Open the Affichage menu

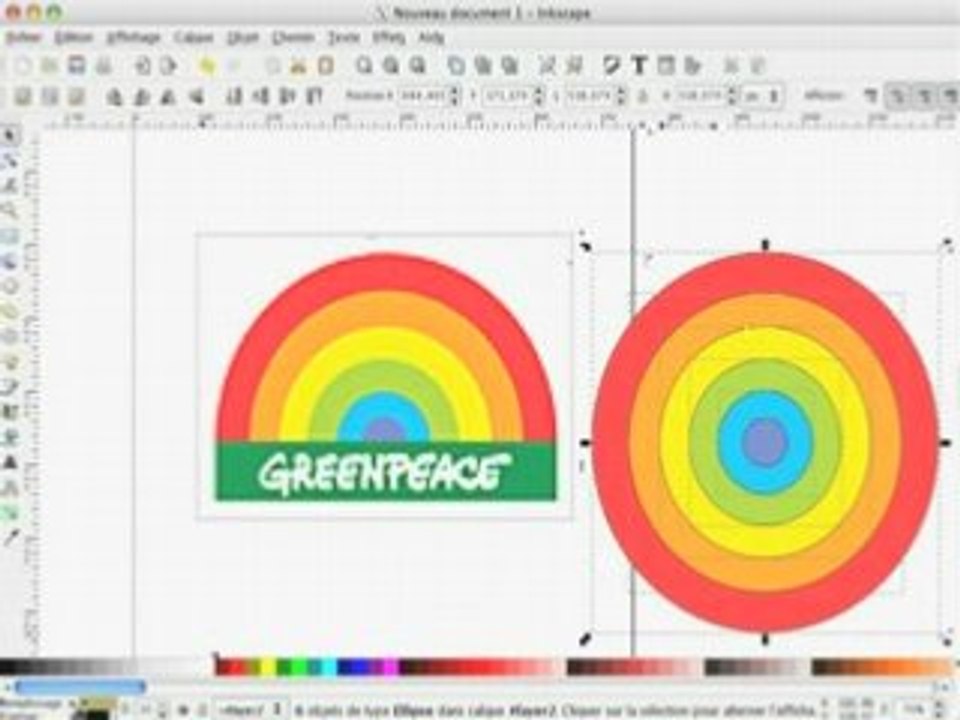(x=133, y=37)
